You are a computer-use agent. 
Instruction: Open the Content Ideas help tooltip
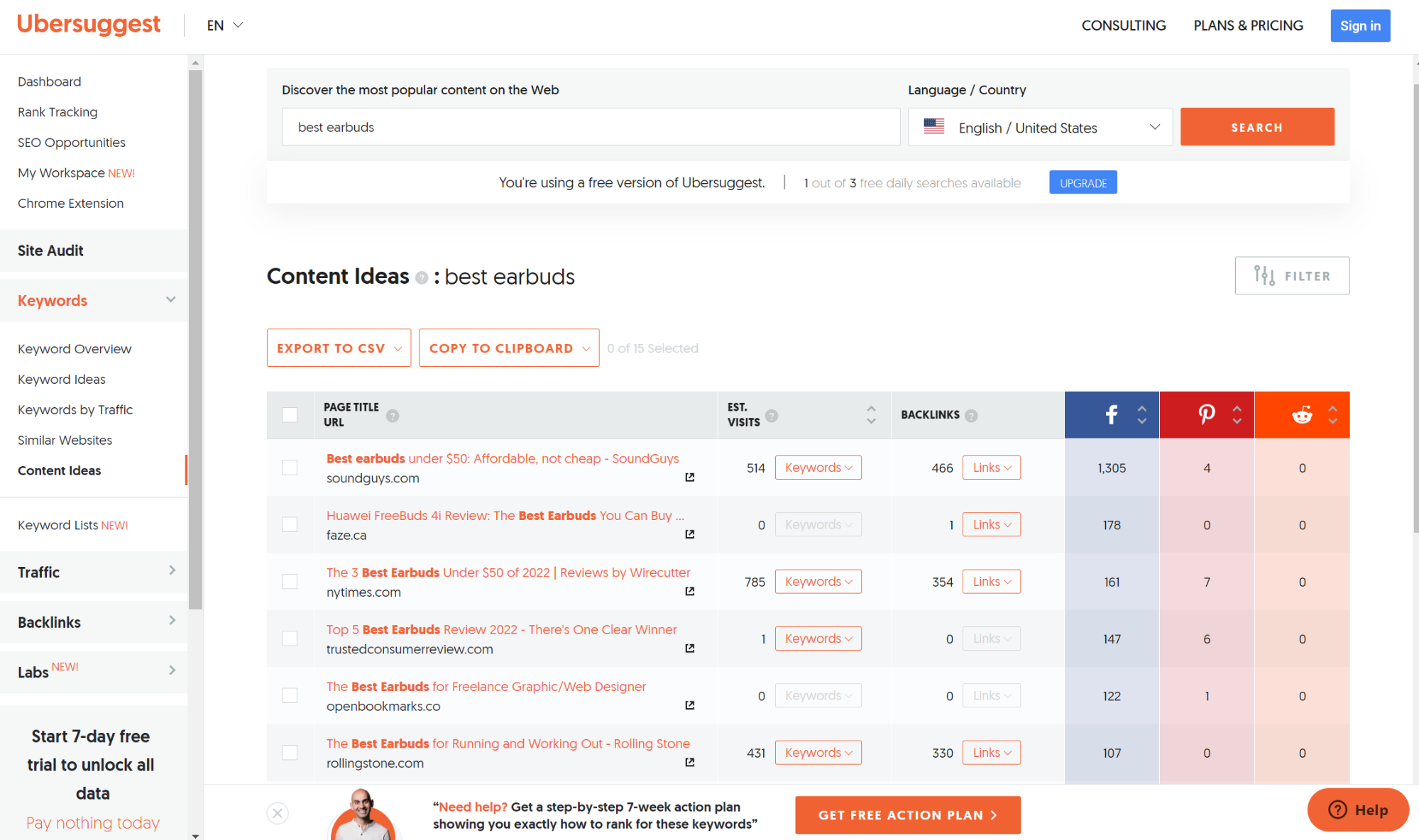point(421,277)
